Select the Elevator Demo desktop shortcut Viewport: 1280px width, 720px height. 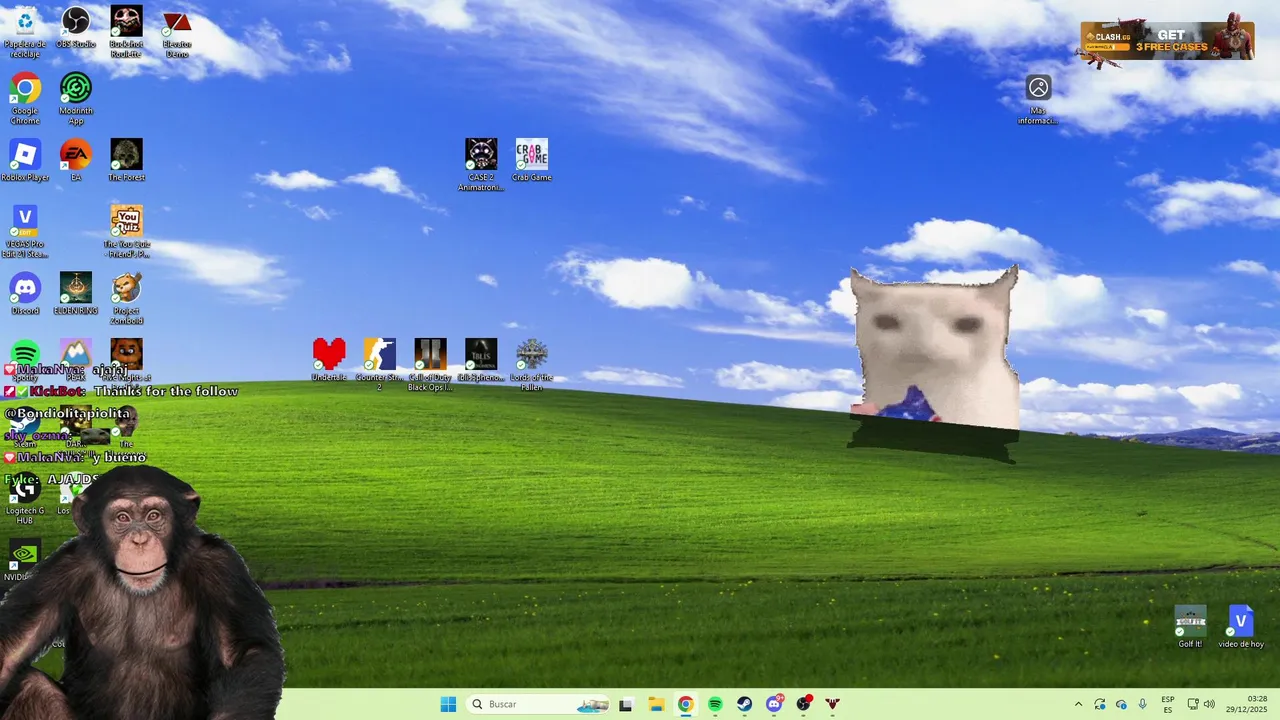click(177, 31)
